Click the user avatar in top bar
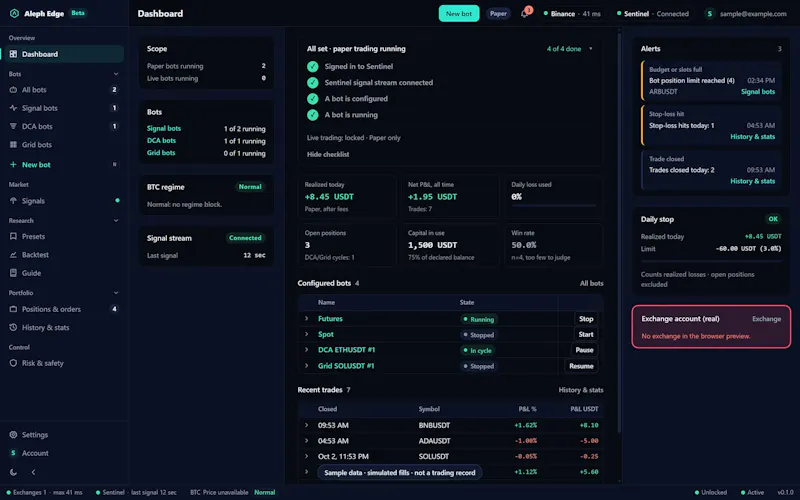The image size is (800, 500). click(x=710, y=14)
